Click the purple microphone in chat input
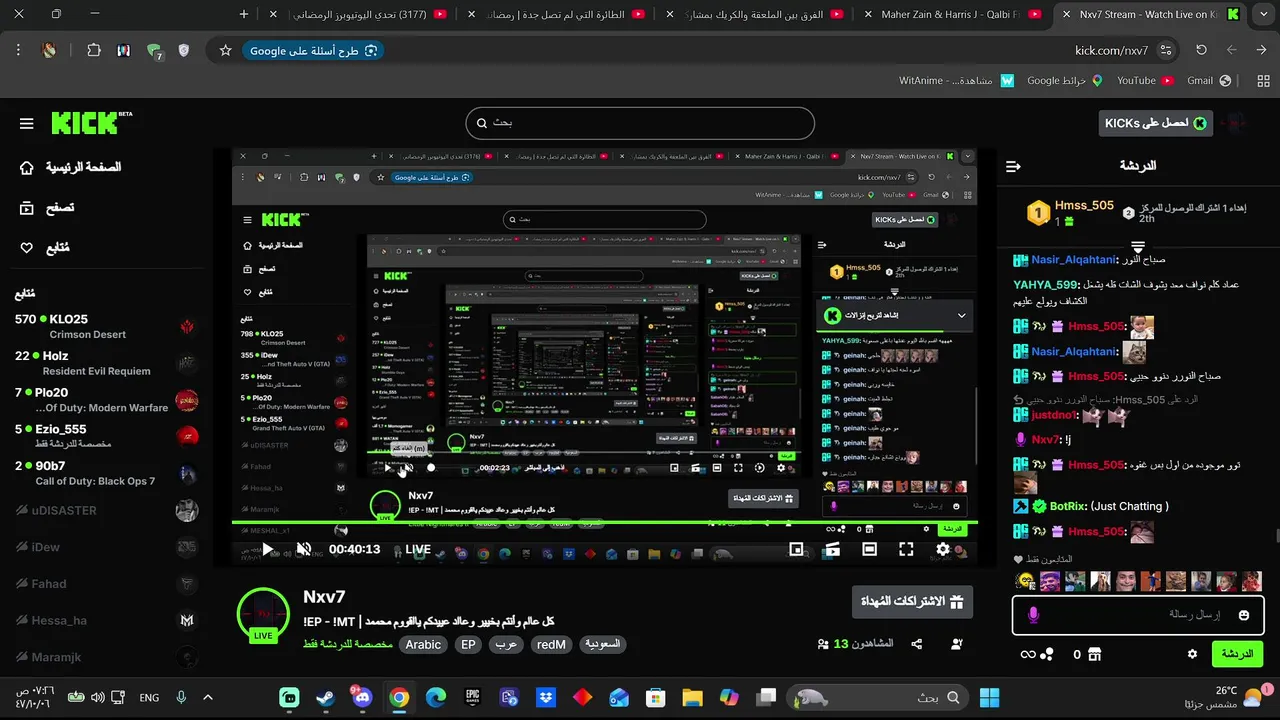This screenshot has width=1280, height=720. [1033, 615]
